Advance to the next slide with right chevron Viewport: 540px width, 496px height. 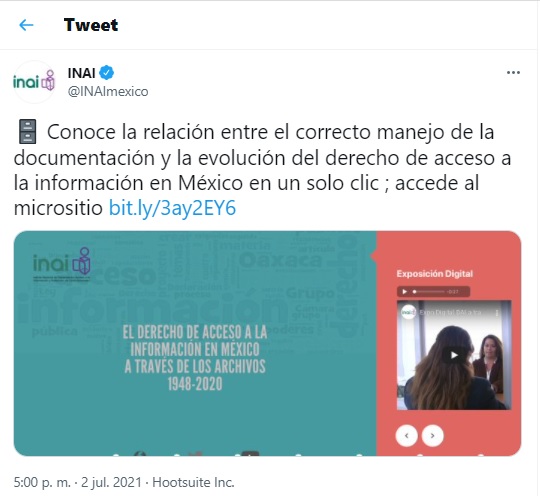(433, 436)
